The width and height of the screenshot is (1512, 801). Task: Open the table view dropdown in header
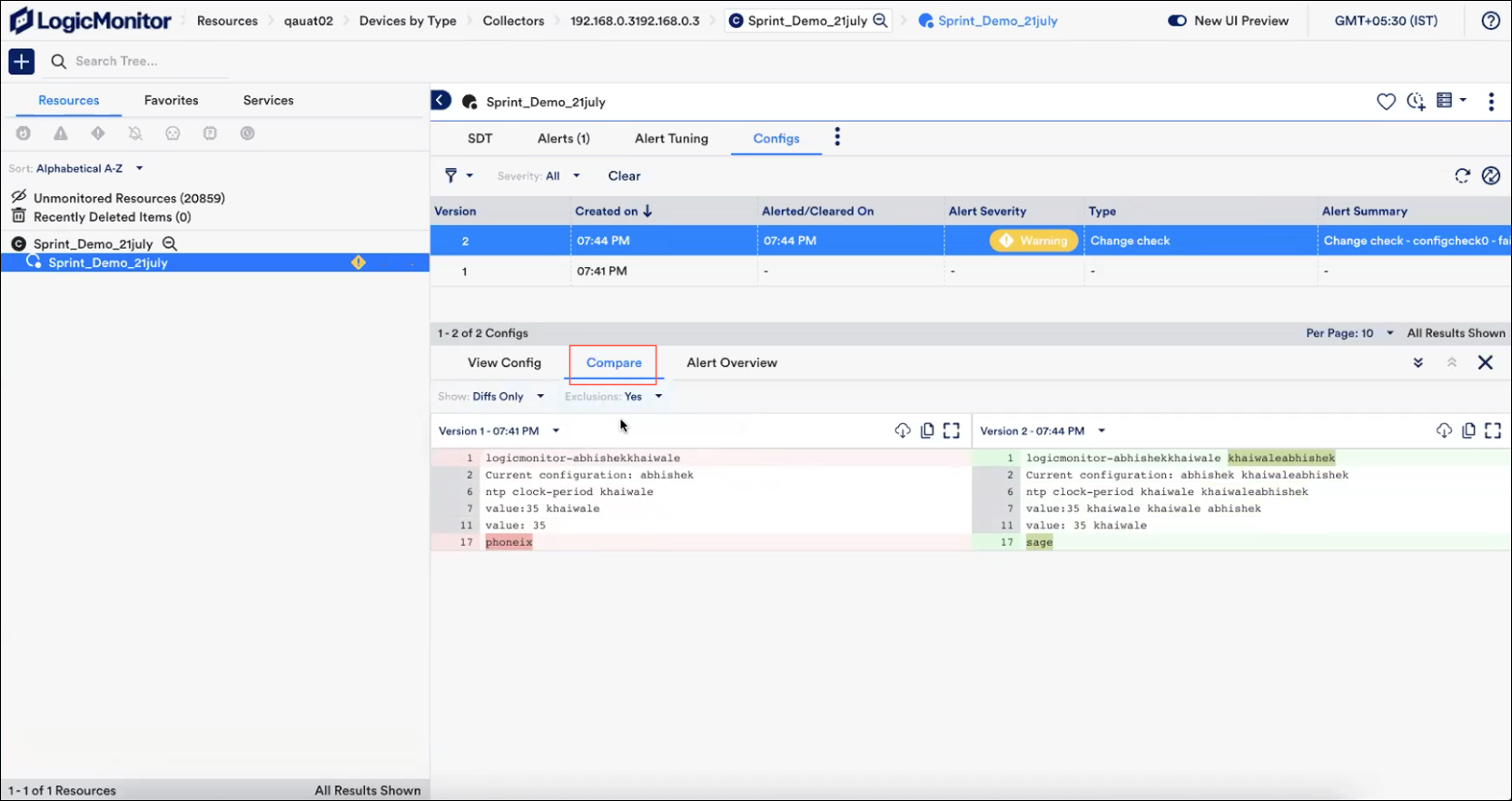1451,101
